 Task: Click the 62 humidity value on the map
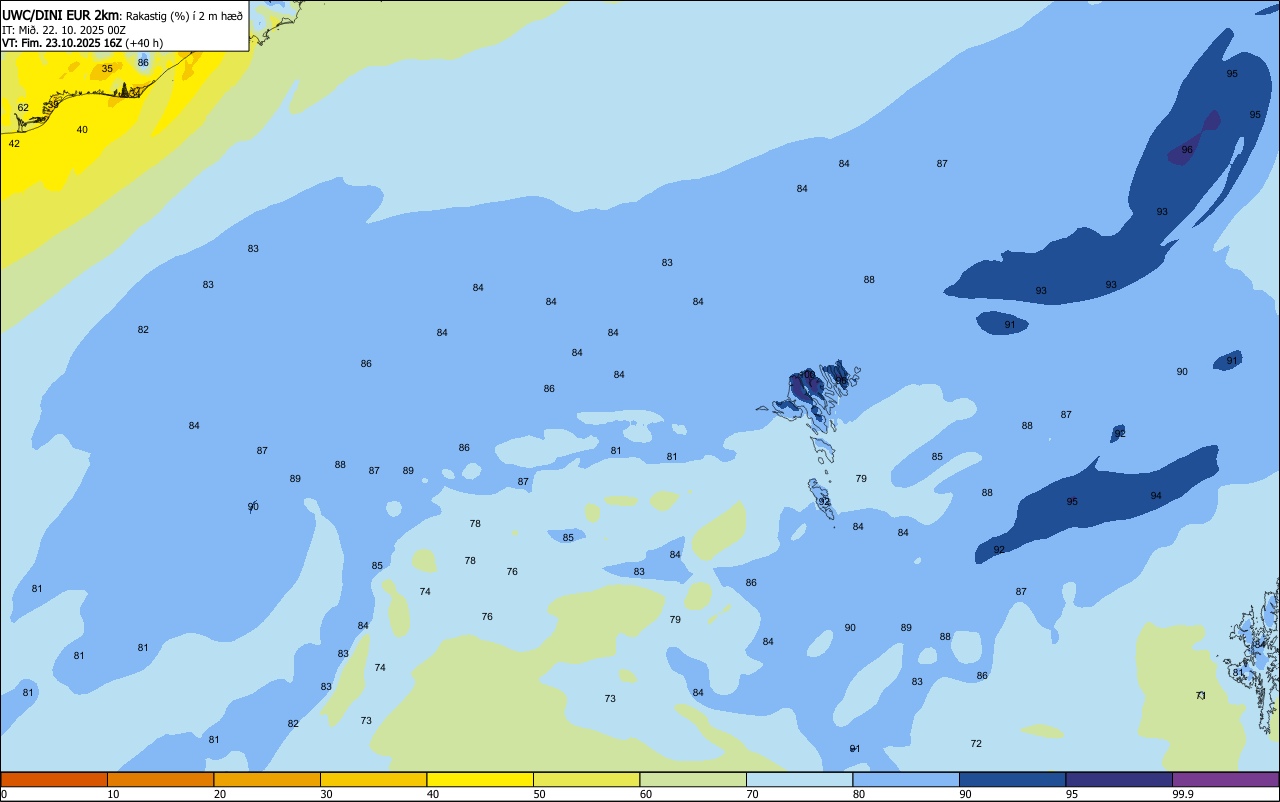pos(23,108)
